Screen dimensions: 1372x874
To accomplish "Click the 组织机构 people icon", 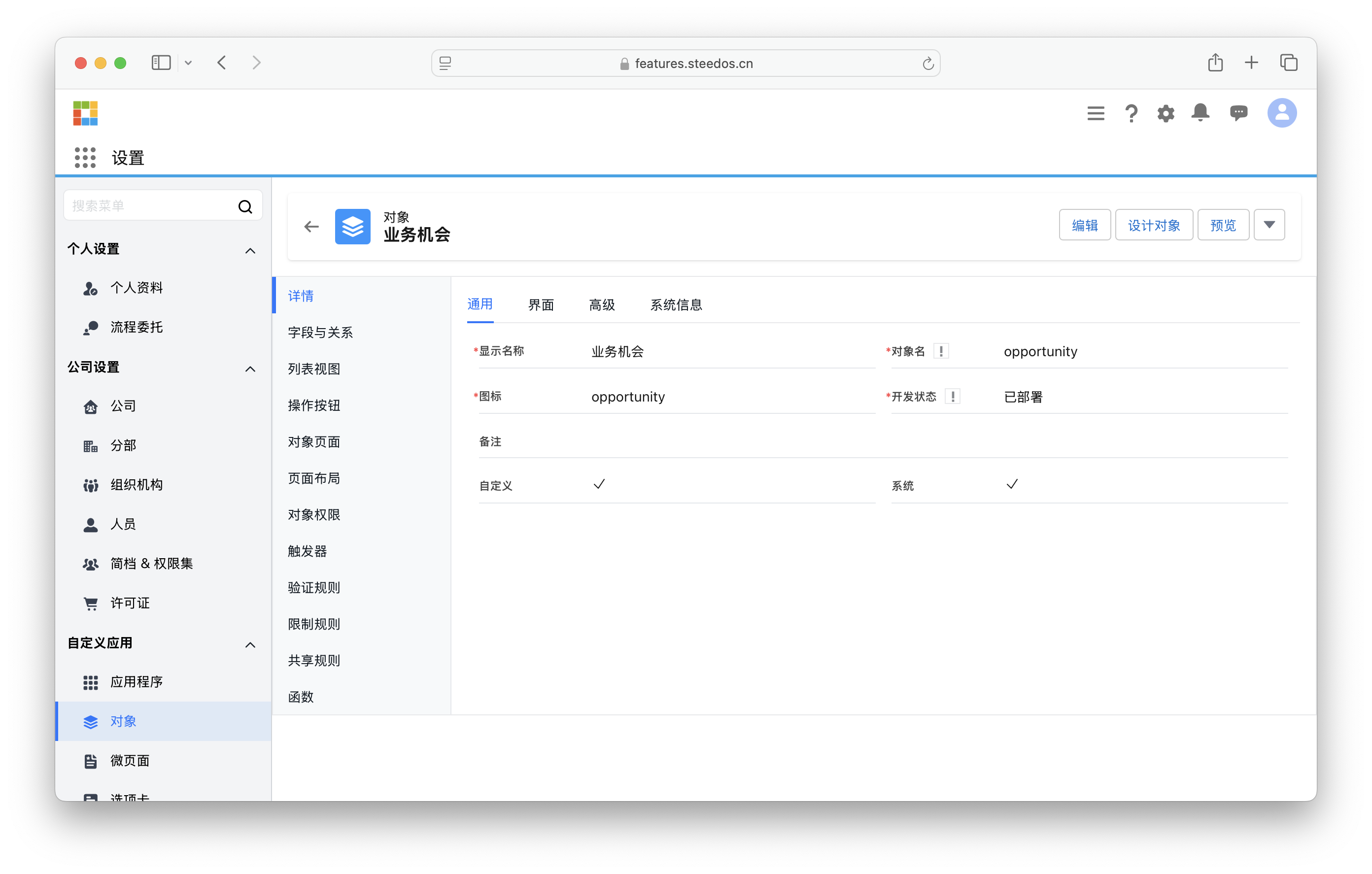I will point(91,485).
